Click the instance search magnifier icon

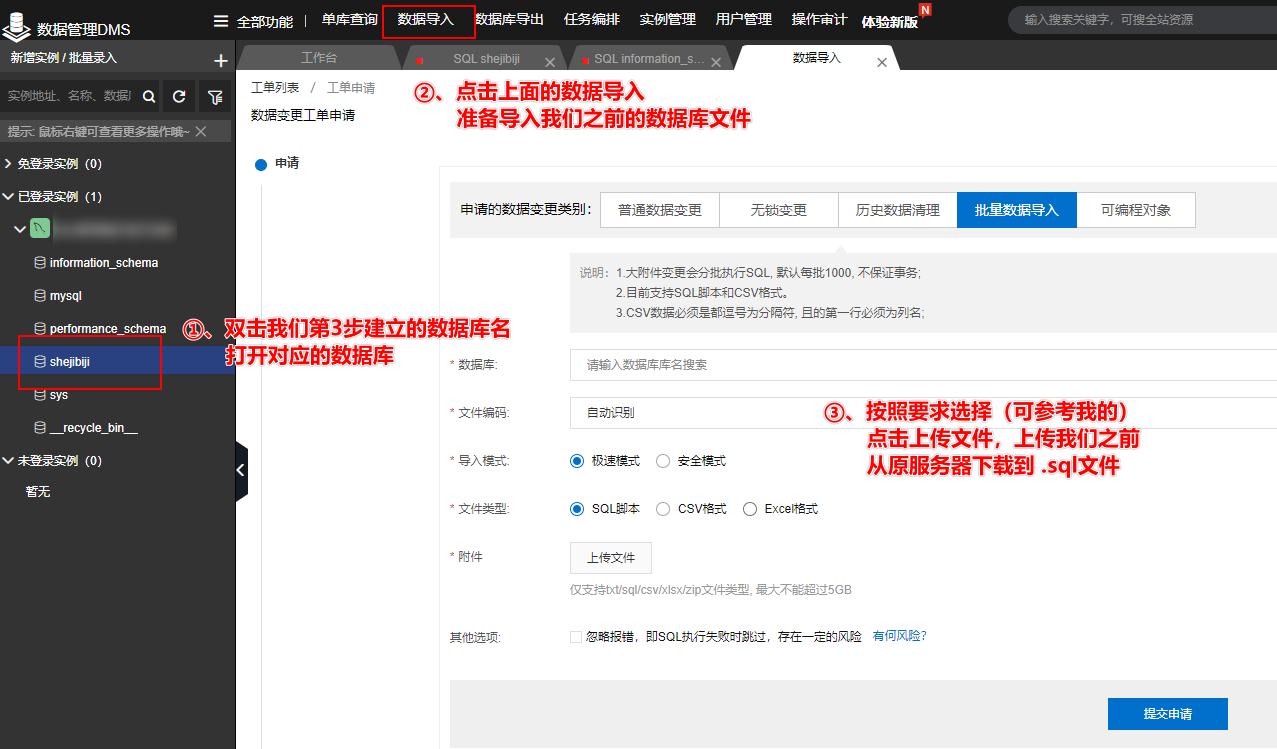[149, 97]
